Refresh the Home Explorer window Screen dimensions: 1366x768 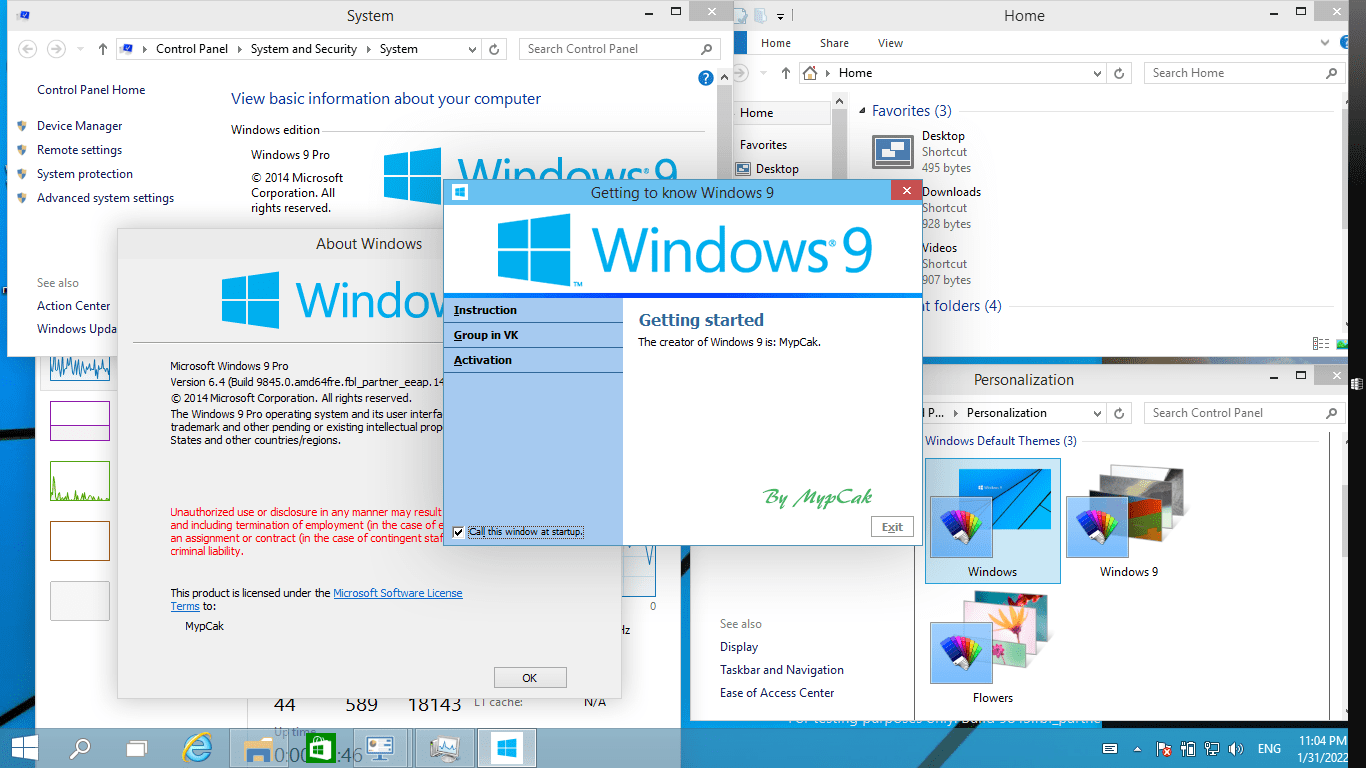coord(1121,73)
